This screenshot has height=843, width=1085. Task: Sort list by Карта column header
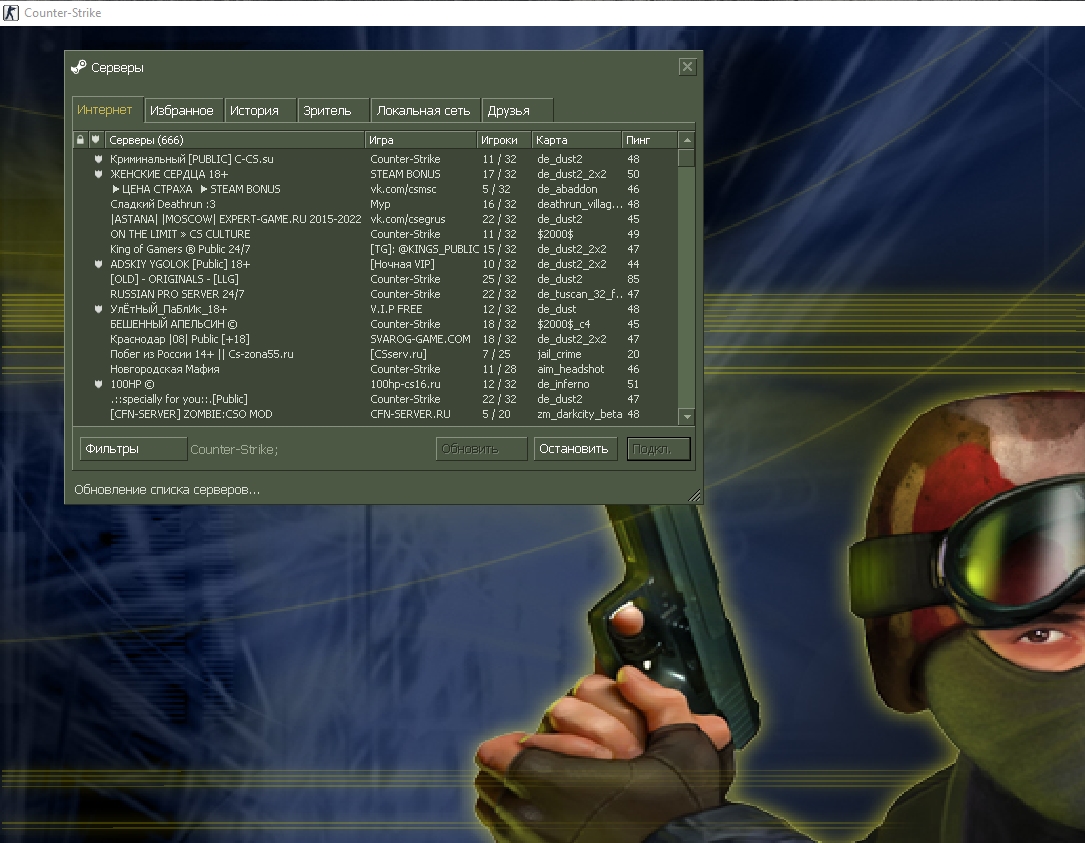point(576,140)
